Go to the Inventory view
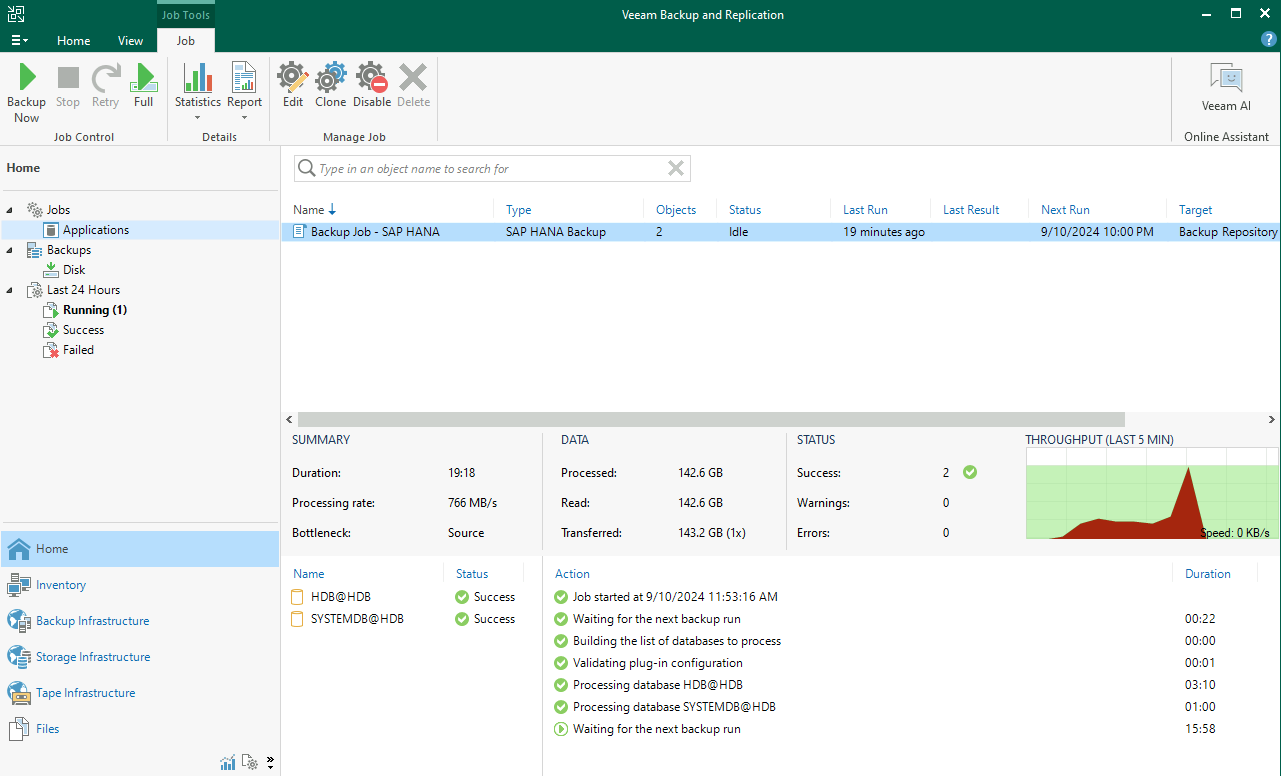This screenshot has height=776, width=1281. point(61,585)
